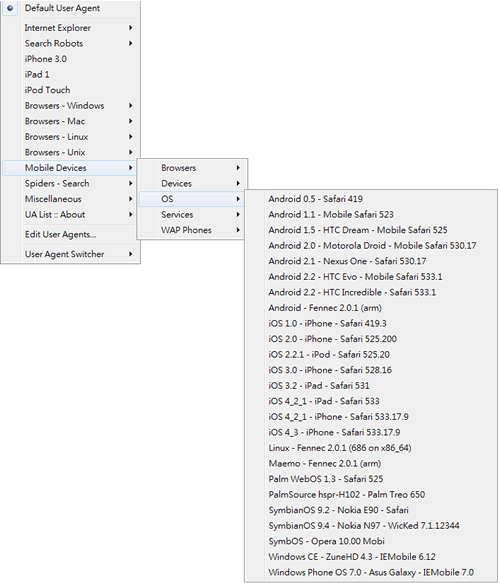
Task: Choose the iPad 1 user agent
Action: pyautogui.click(x=71, y=75)
